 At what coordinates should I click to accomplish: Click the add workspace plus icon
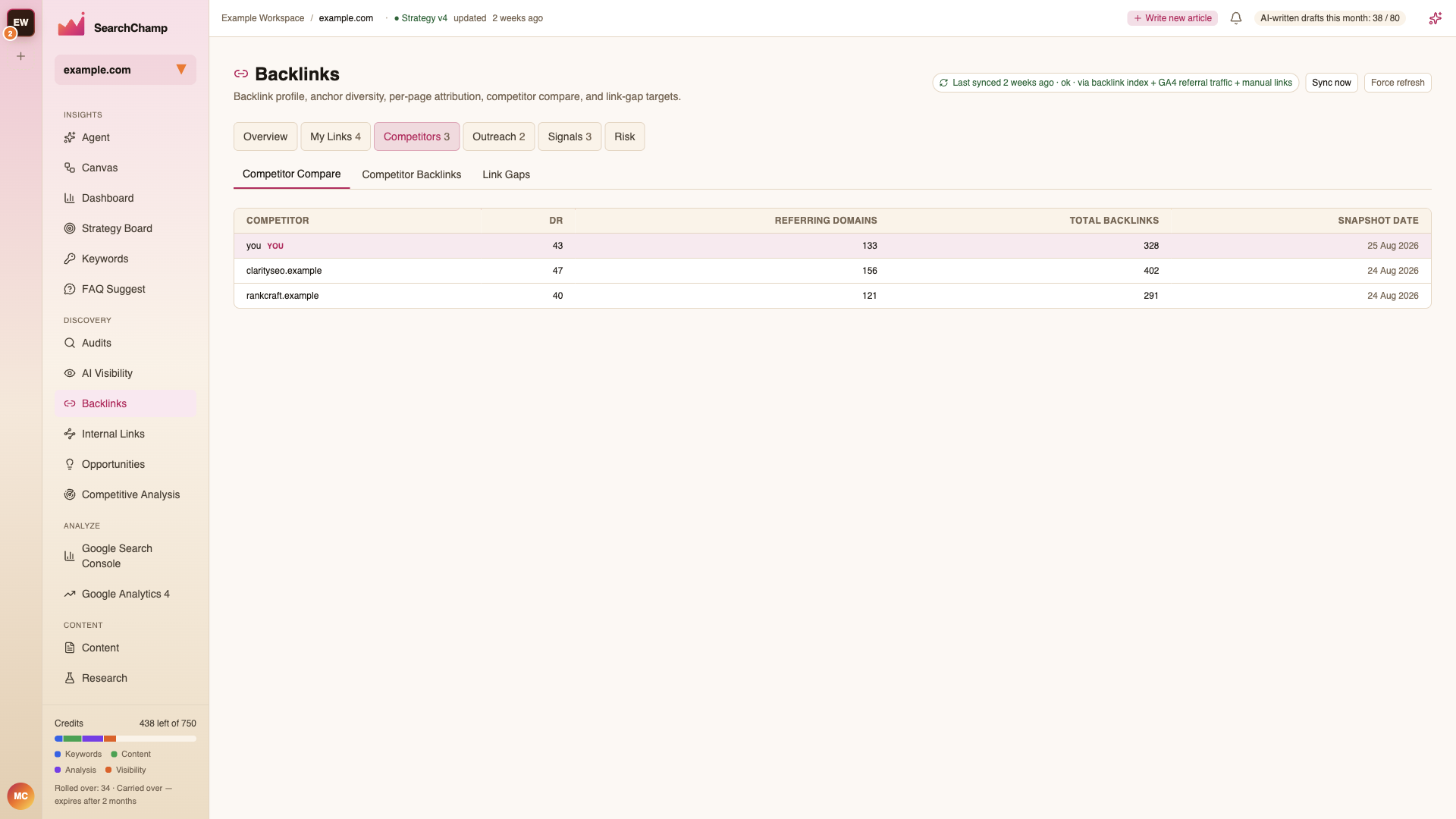pyautogui.click(x=21, y=56)
